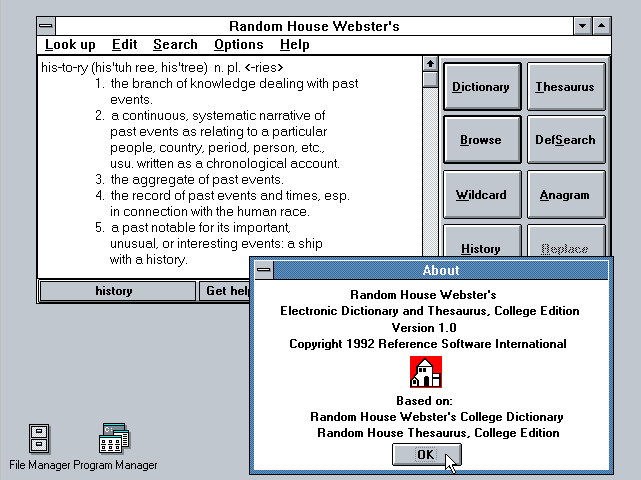The image size is (641, 480).
Task: Show the lookup History button
Action: (x=482, y=241)
